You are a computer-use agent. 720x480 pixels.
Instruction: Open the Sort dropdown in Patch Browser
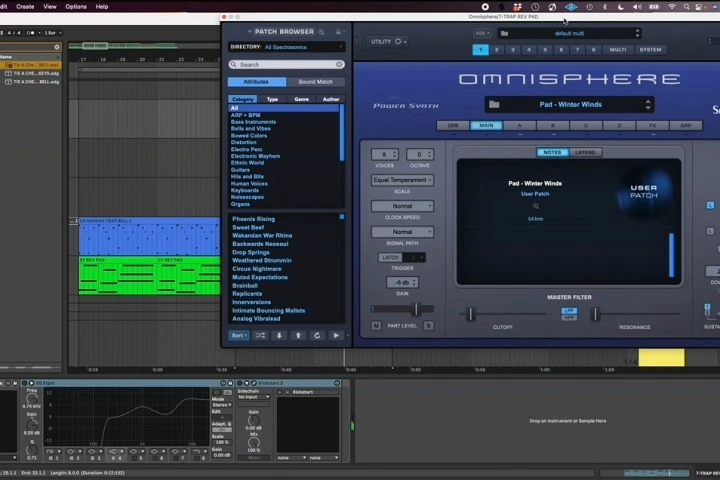239,335
